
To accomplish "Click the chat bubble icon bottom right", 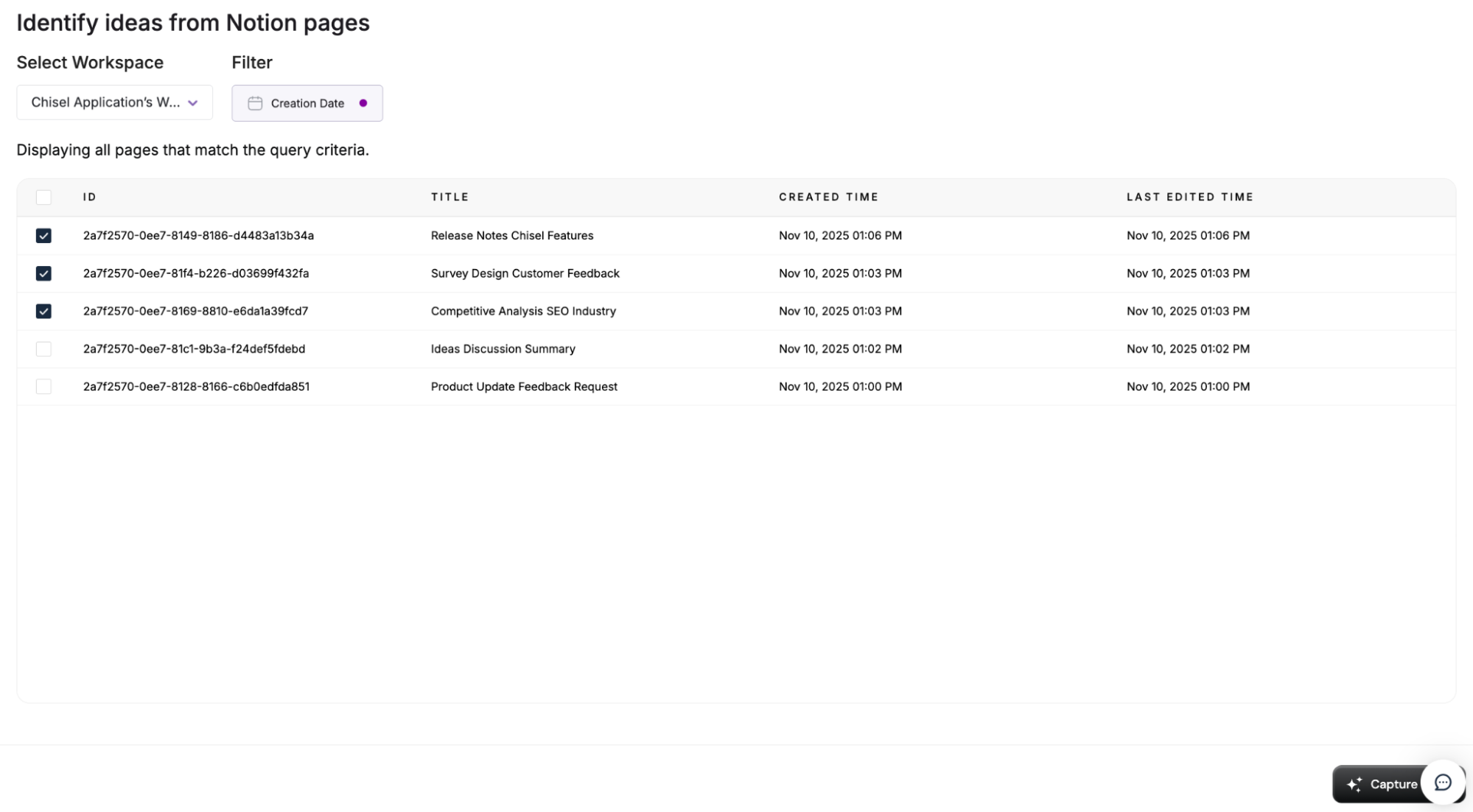I will point(1443,783).
